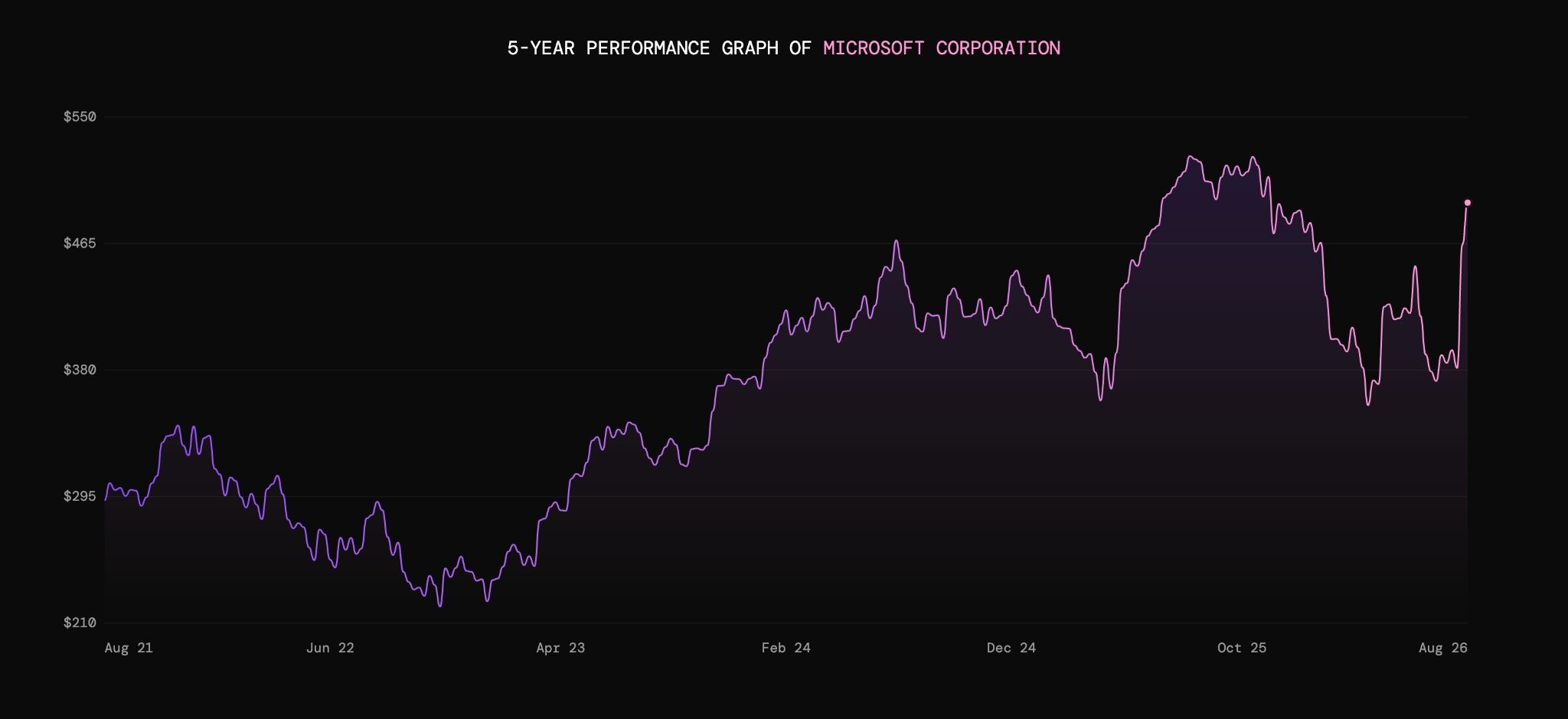This screenshot has height=719, width=1568.
Task: Click the pink latest-price dot ending the line
Action: pyautogui.click(x=1468, y=203)
